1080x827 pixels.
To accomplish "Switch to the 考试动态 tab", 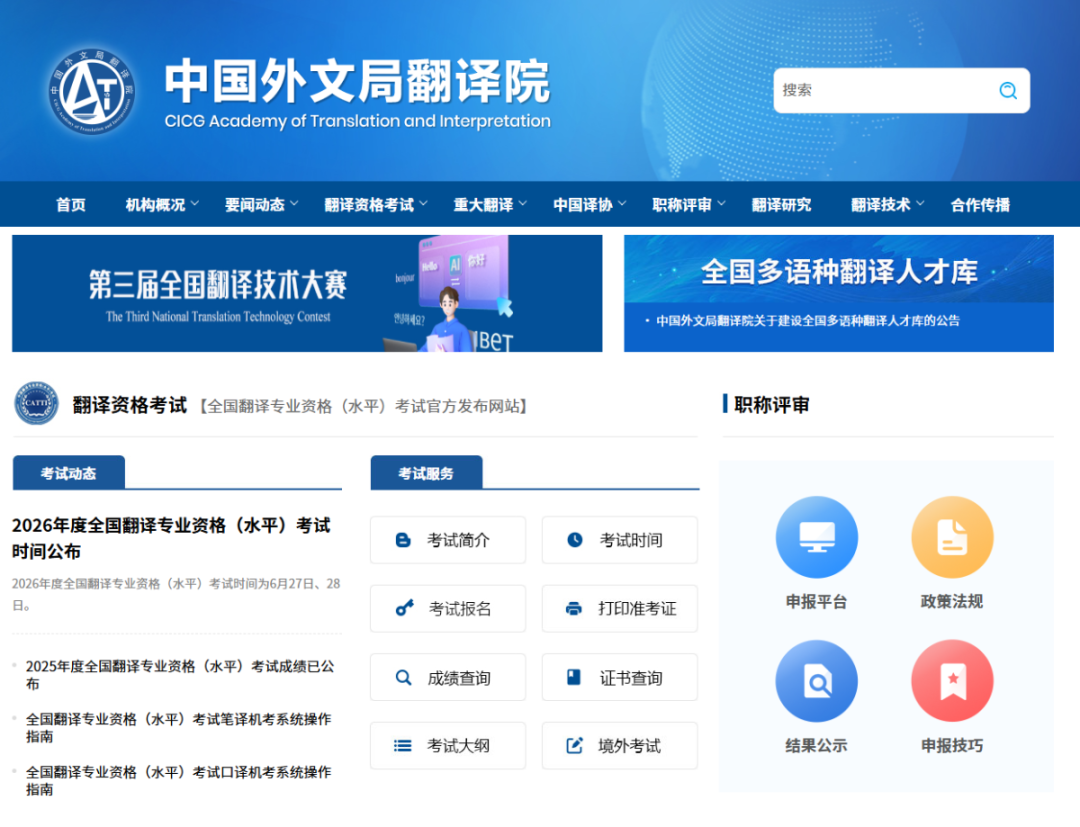I will coord(68,471).
